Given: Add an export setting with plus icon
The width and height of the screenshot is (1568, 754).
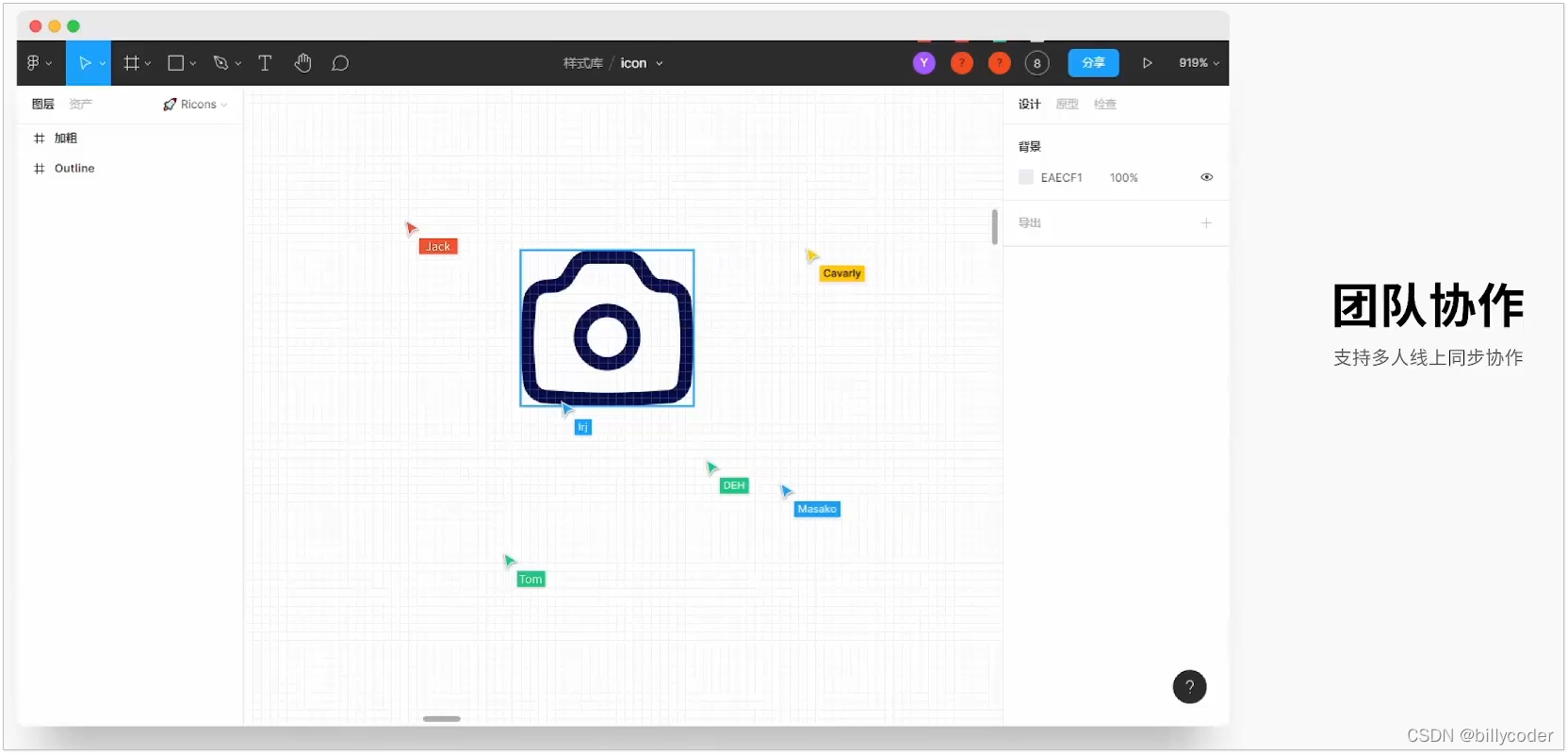Looking at the screenshot, I should coord(1206,223).
